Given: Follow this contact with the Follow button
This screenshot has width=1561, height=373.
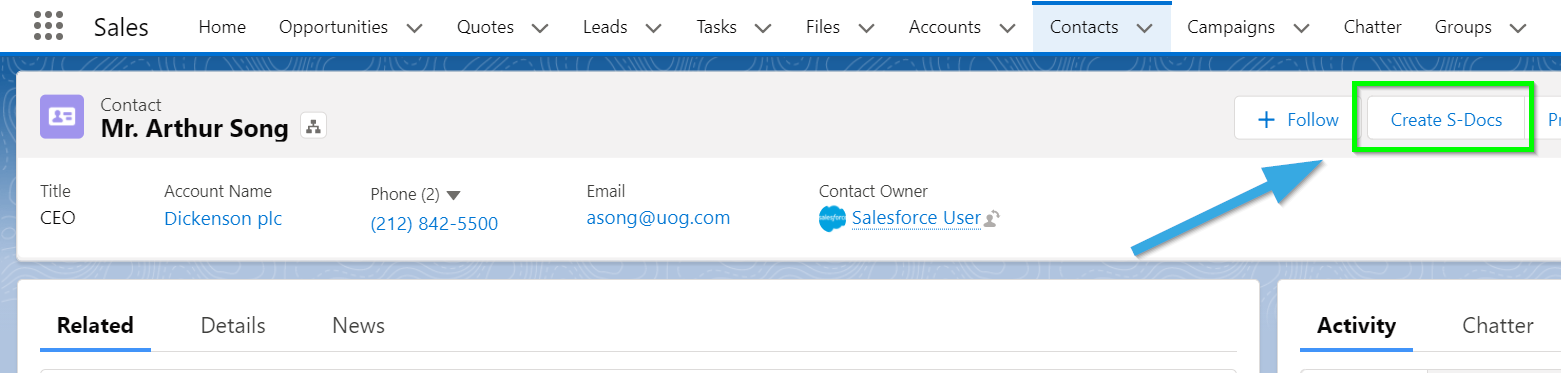Looking at the screenshot, I should (x=1297, y=120).
